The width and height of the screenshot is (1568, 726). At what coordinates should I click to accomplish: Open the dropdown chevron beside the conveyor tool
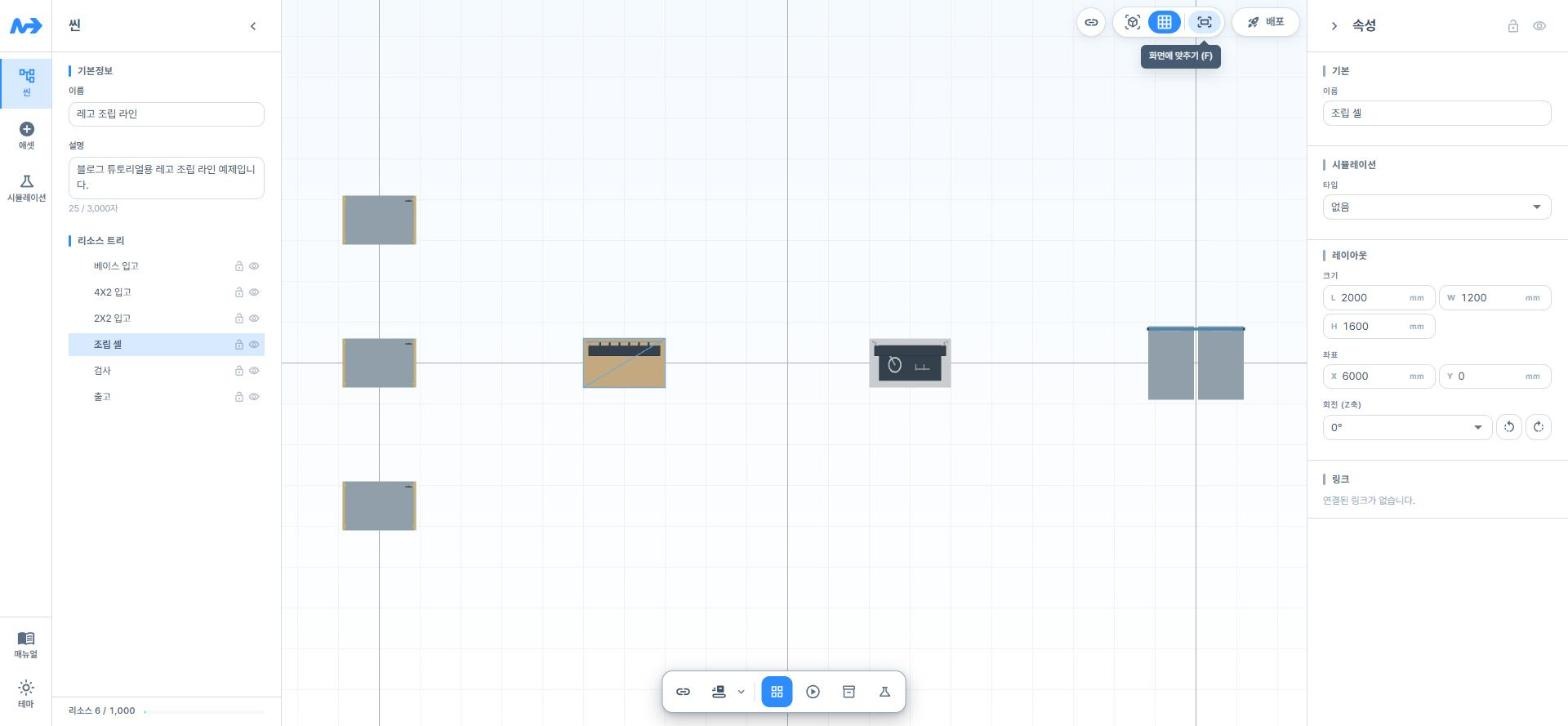(741, 692)
